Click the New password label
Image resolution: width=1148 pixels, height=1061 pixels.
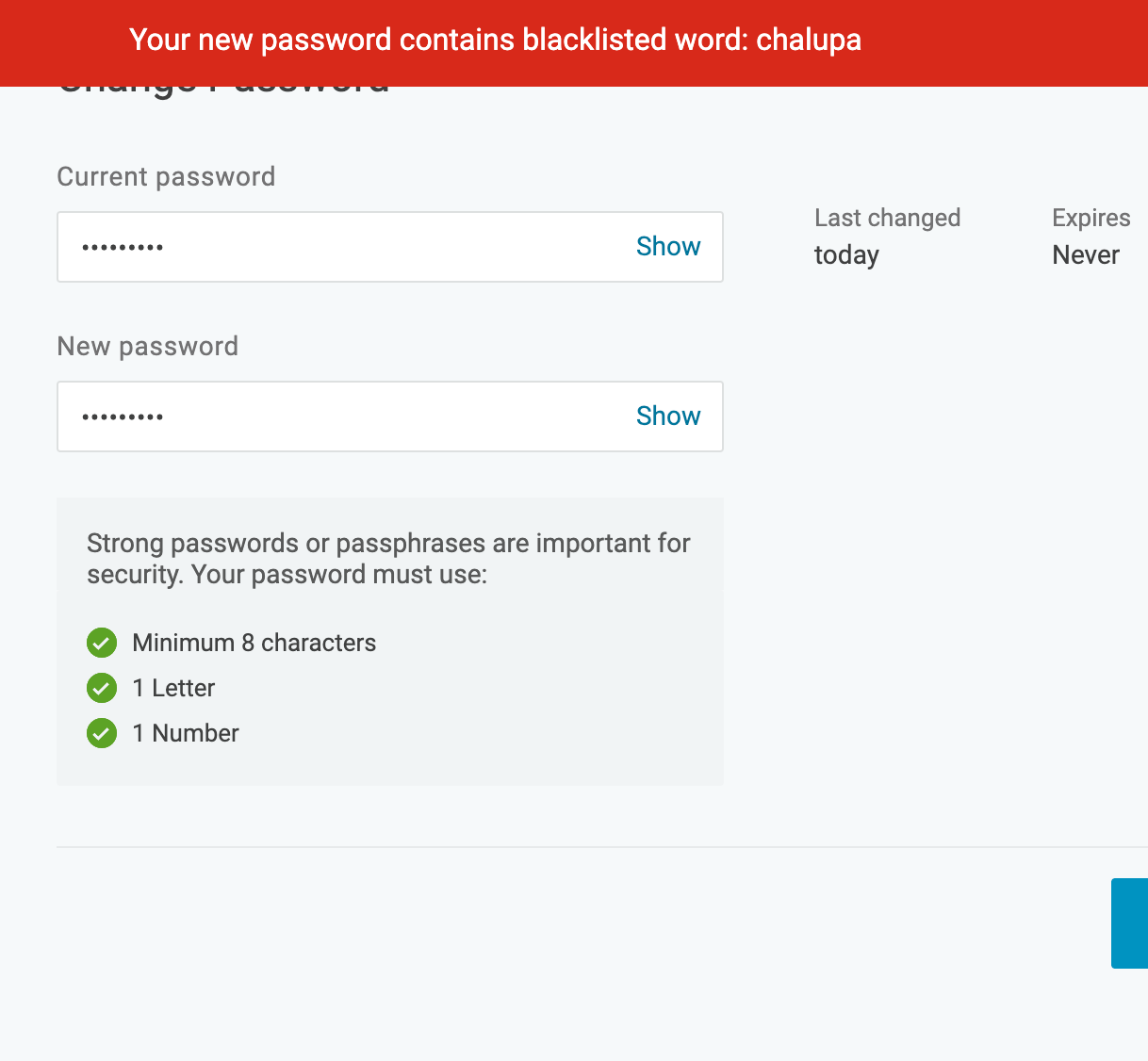(x=148, y=347)
